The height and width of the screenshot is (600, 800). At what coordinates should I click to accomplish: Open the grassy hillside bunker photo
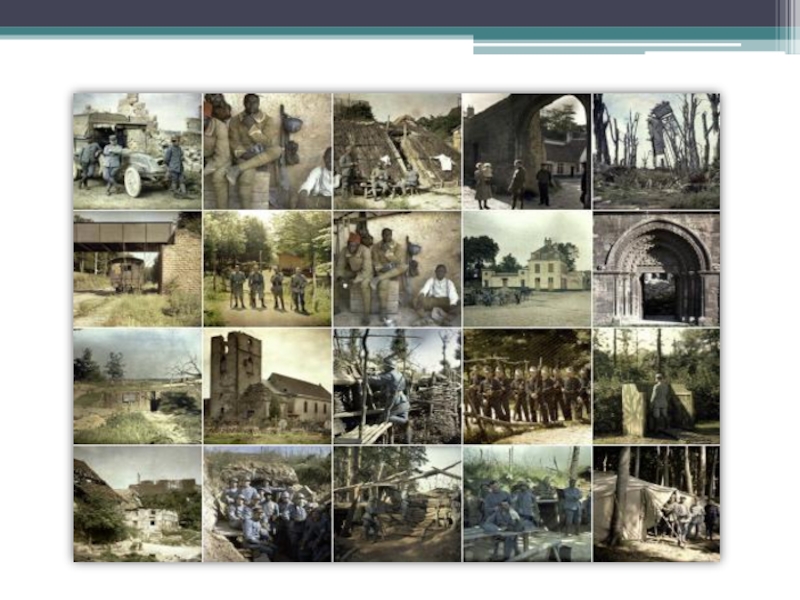pos(137,386)
